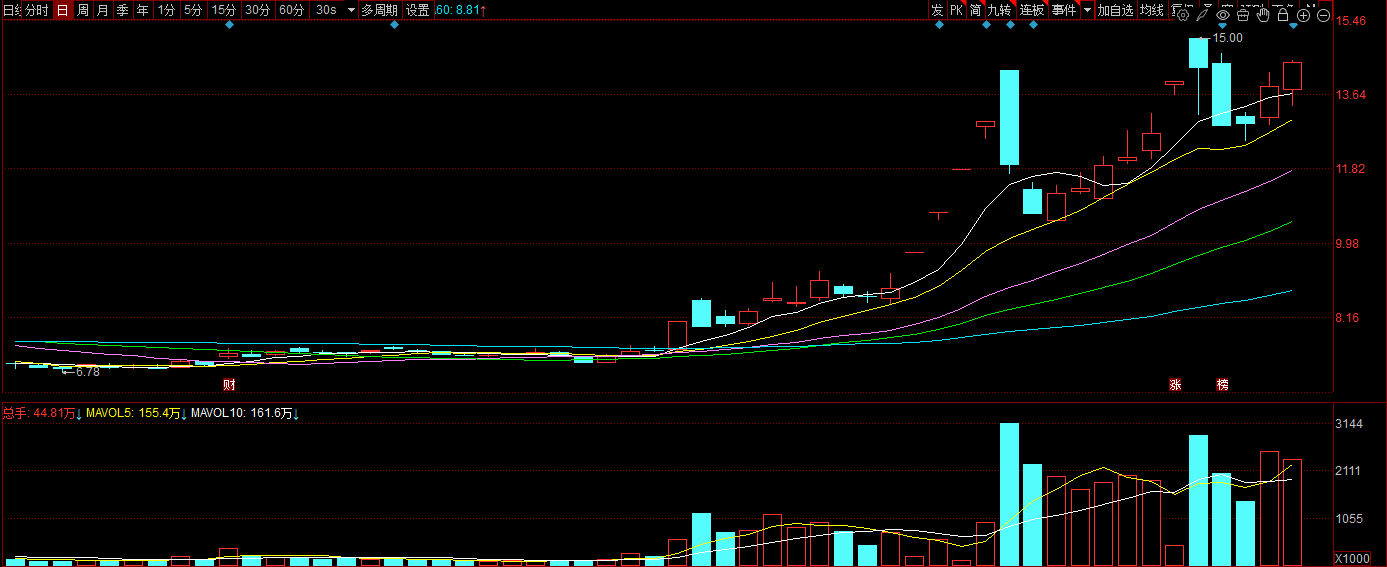Screen dimensions: 1387x567
Task: Click the 发 toolbar button
Action: 937,10
